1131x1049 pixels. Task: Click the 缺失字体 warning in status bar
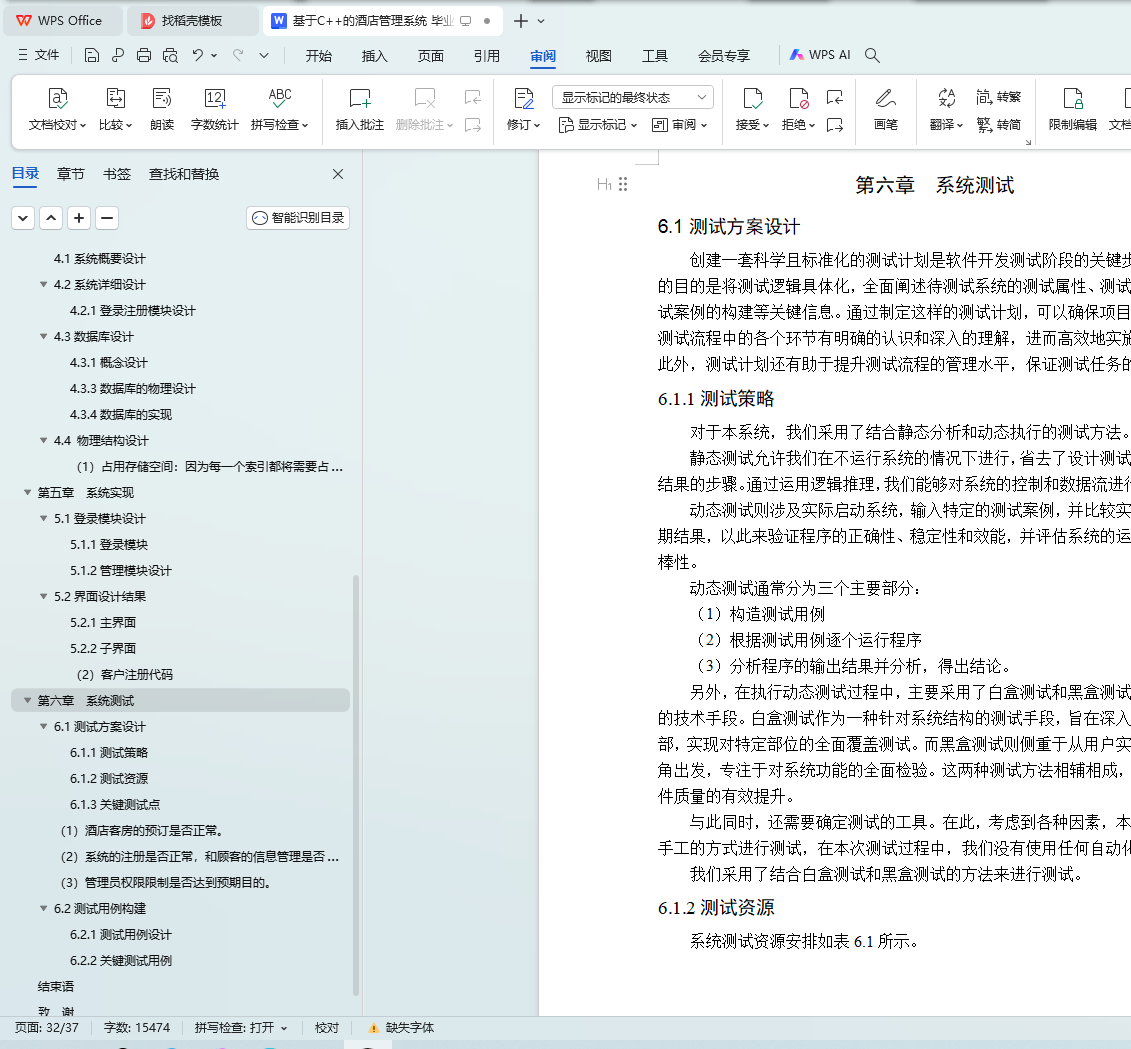click(402, 1027)
